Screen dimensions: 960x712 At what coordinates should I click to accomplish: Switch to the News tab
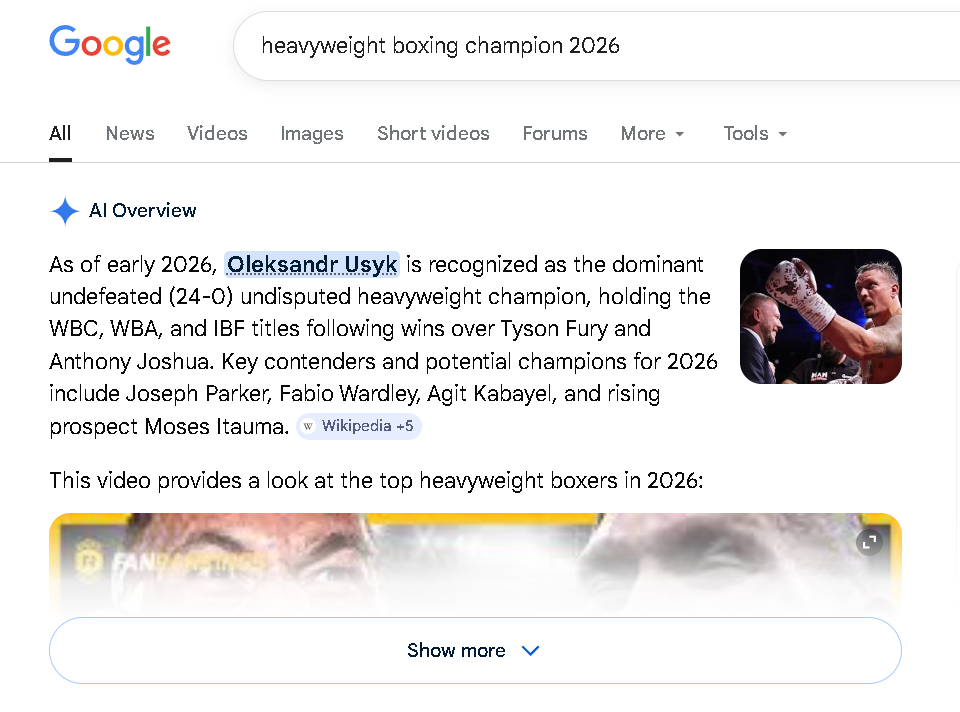coord(130,134)
